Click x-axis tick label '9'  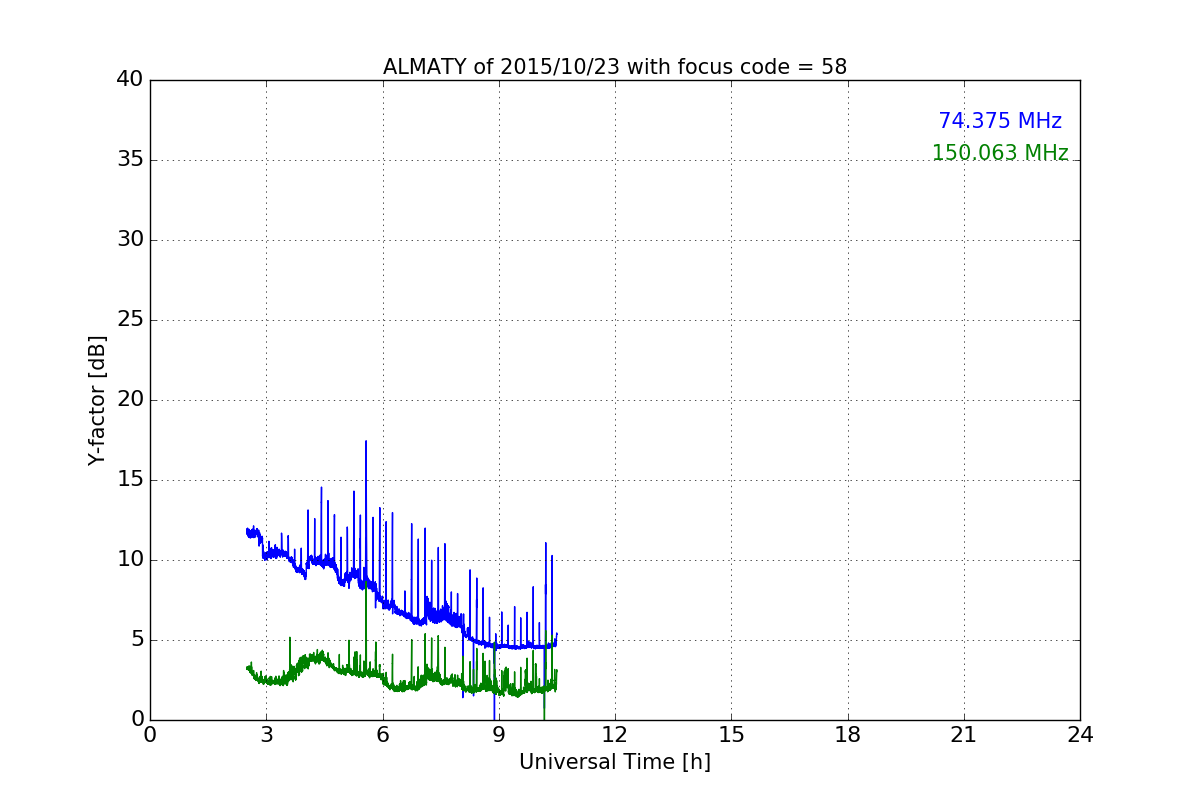coord(499,735)
